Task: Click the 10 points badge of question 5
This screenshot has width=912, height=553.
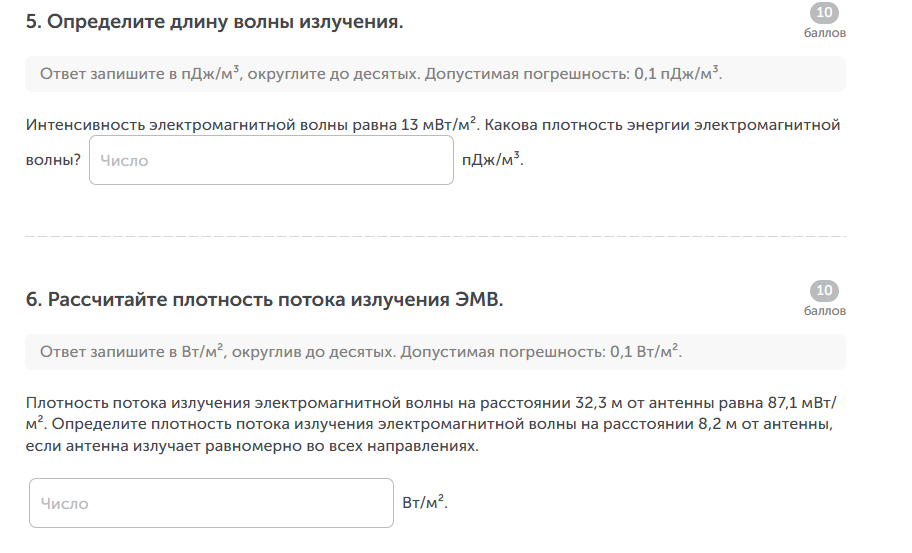Action: [x=824, y=13]
